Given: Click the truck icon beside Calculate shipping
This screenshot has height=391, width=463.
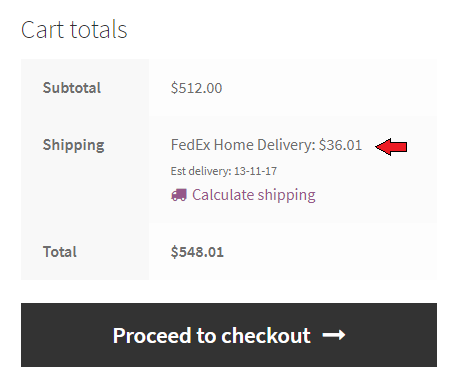Looking at the screenshot, I should [179, 195].
